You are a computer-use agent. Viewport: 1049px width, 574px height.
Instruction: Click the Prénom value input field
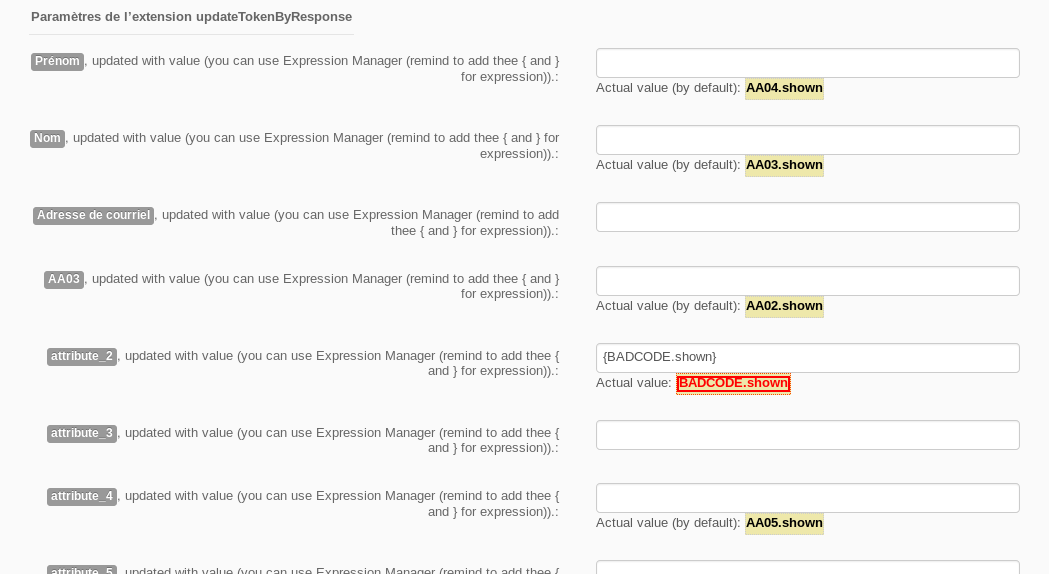click(x=807, y=63)
